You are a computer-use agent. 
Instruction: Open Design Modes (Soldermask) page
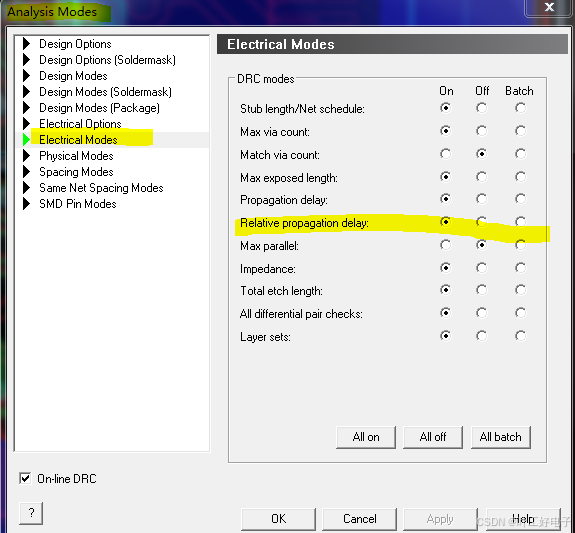pyautogui.click(x=105, y=92)
